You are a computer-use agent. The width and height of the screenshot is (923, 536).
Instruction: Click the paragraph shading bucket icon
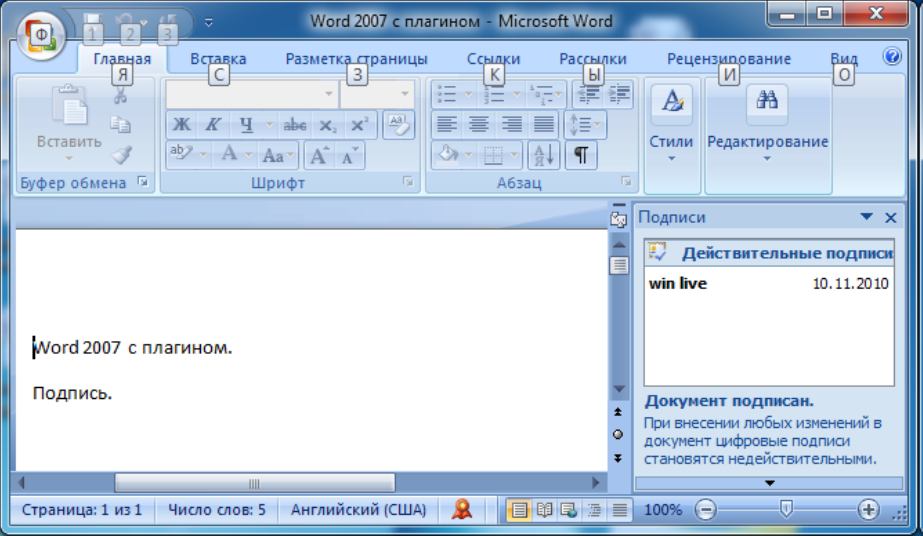(x=448, y=155)
